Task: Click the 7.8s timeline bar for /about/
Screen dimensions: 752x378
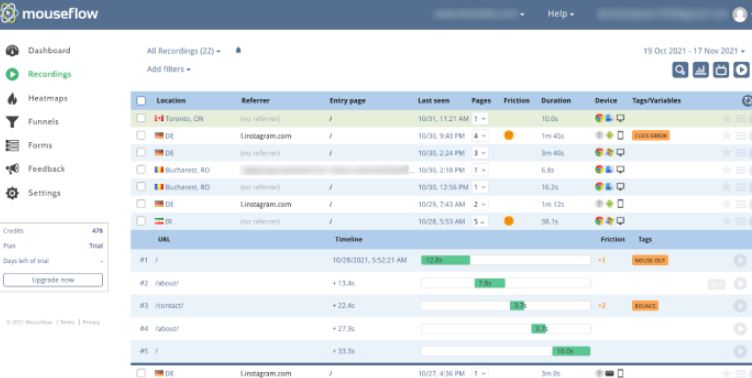Action: click(x=490, y=283)
